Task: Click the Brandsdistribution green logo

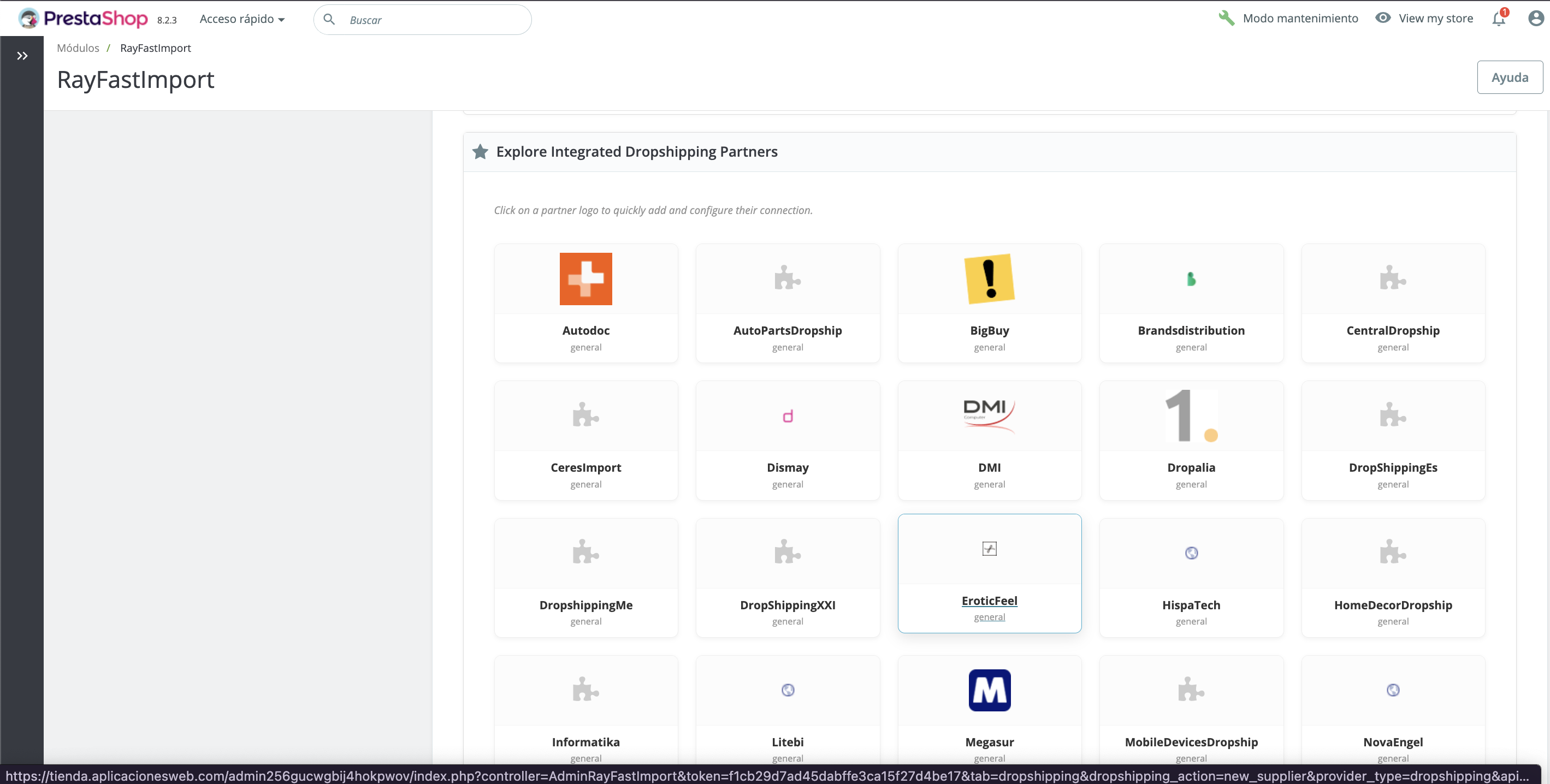Action: pyautogui.click(x=1191, y=278)
